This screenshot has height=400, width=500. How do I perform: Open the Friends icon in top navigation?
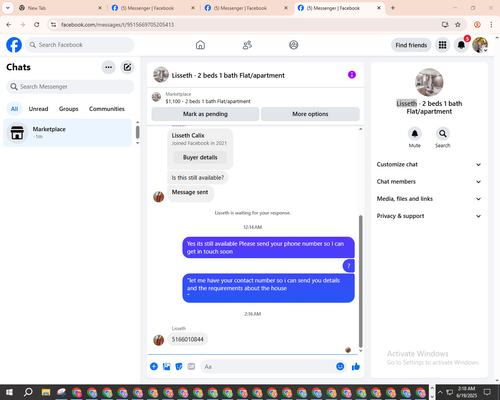pyautogui.click(x=247, y=45)
